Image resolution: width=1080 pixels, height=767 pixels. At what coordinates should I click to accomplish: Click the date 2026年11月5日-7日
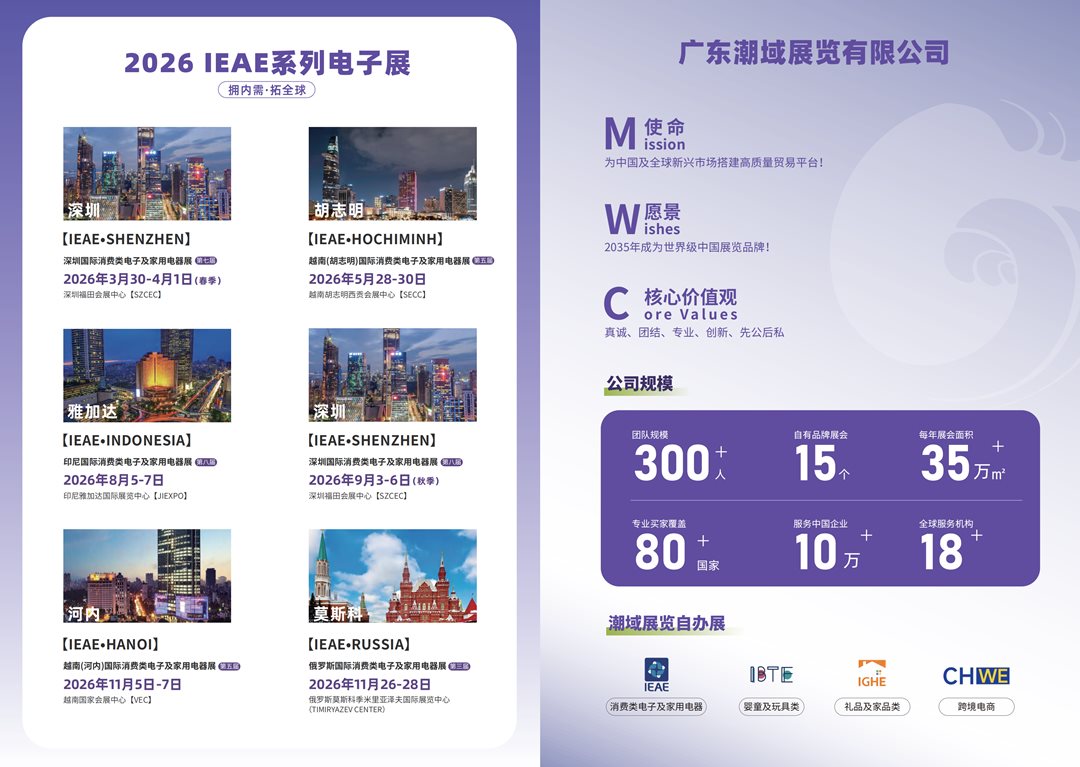pyautogui.click(x=123, y=684)
